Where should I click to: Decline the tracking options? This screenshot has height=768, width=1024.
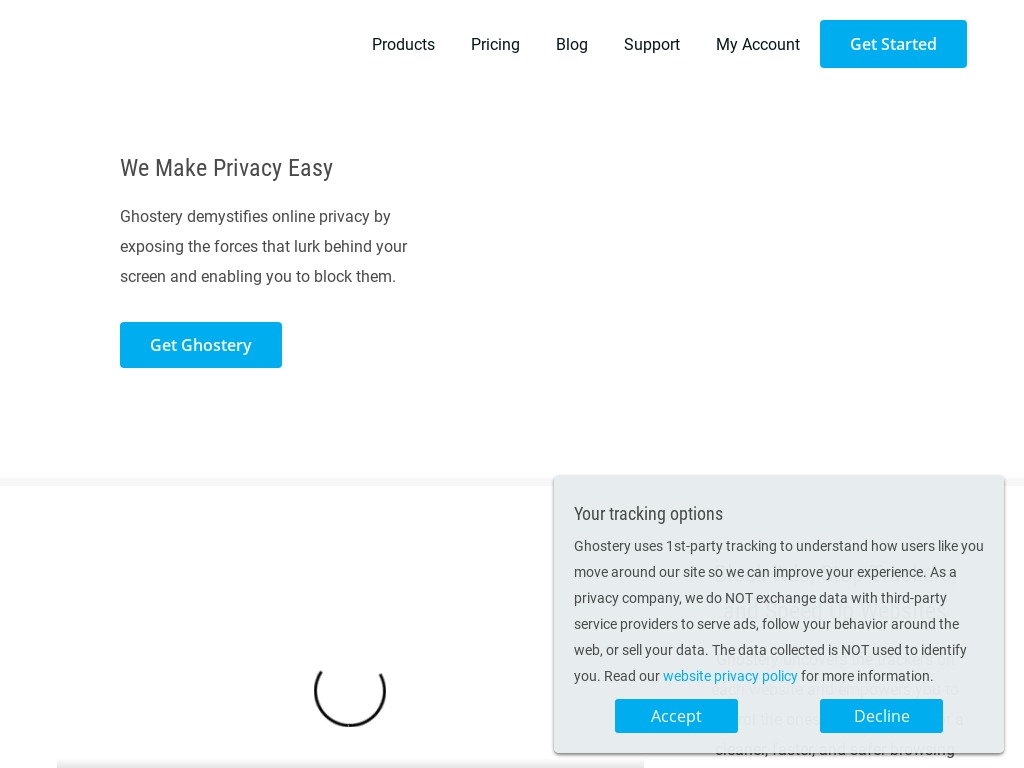pyautogui.click(x=882, y=716)
